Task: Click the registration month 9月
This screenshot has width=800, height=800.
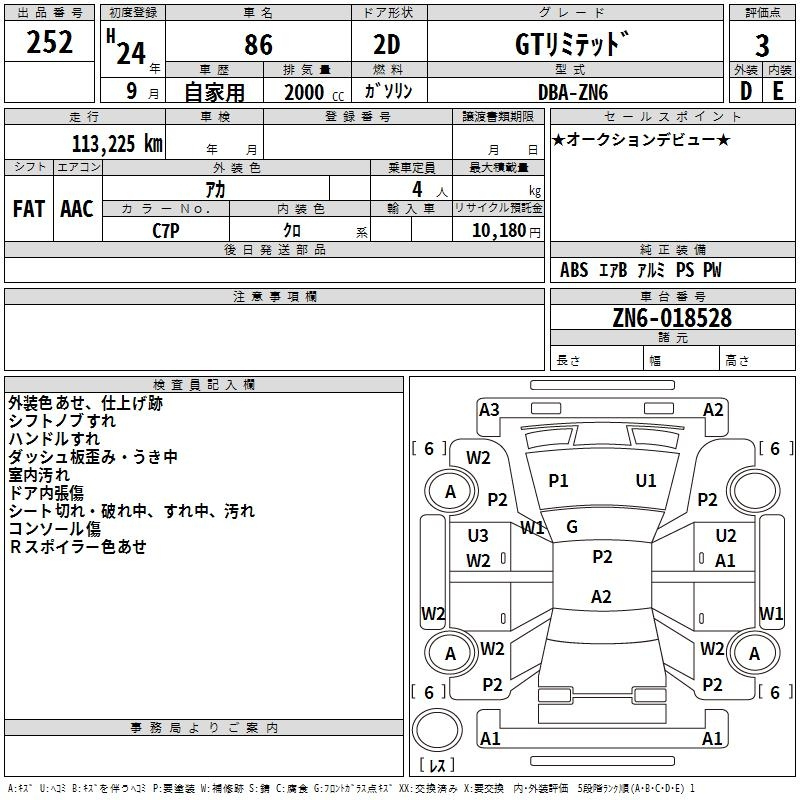Action: click(142, 91)
